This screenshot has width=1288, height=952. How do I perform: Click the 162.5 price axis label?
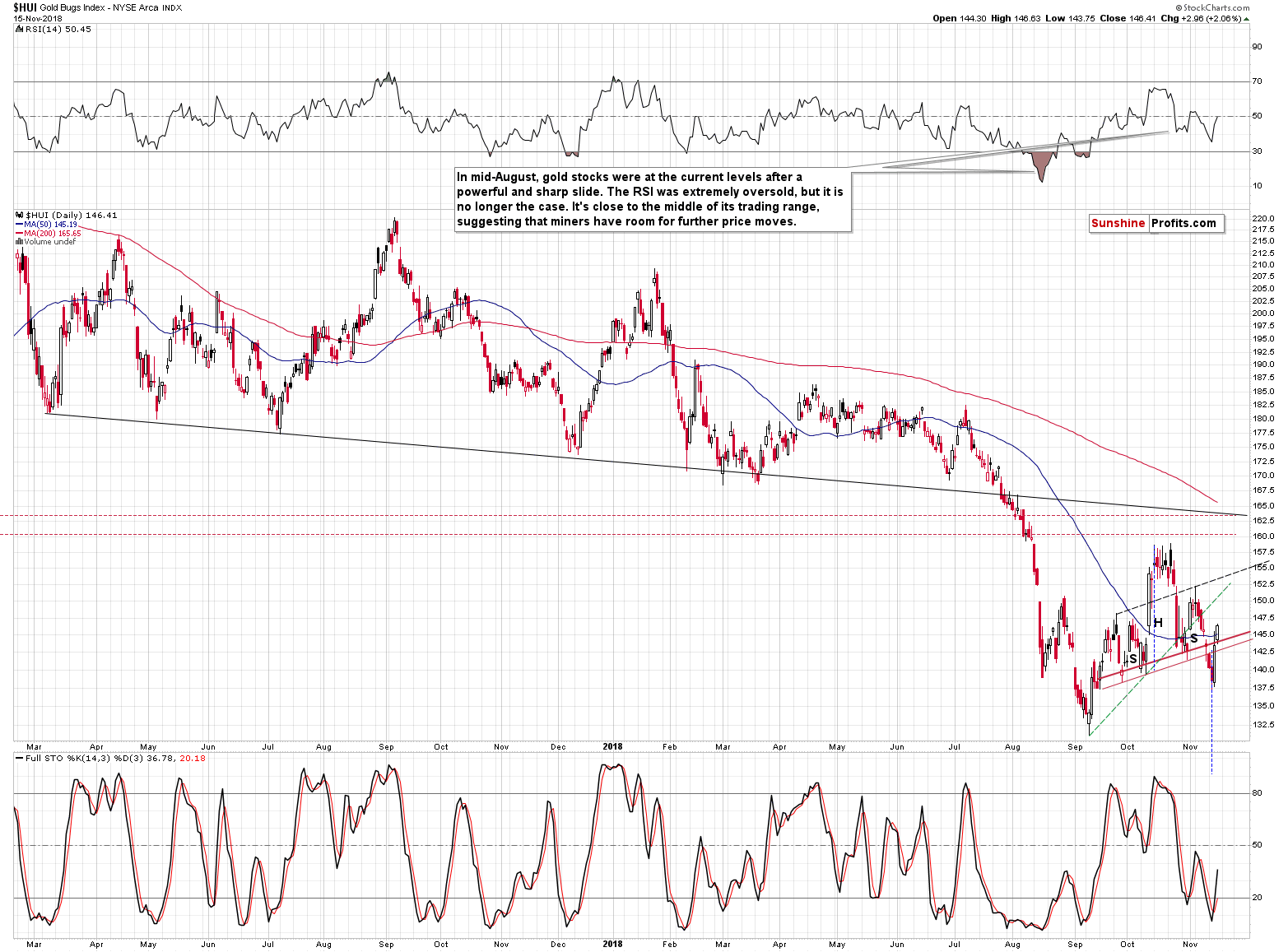coord(1263,520)
